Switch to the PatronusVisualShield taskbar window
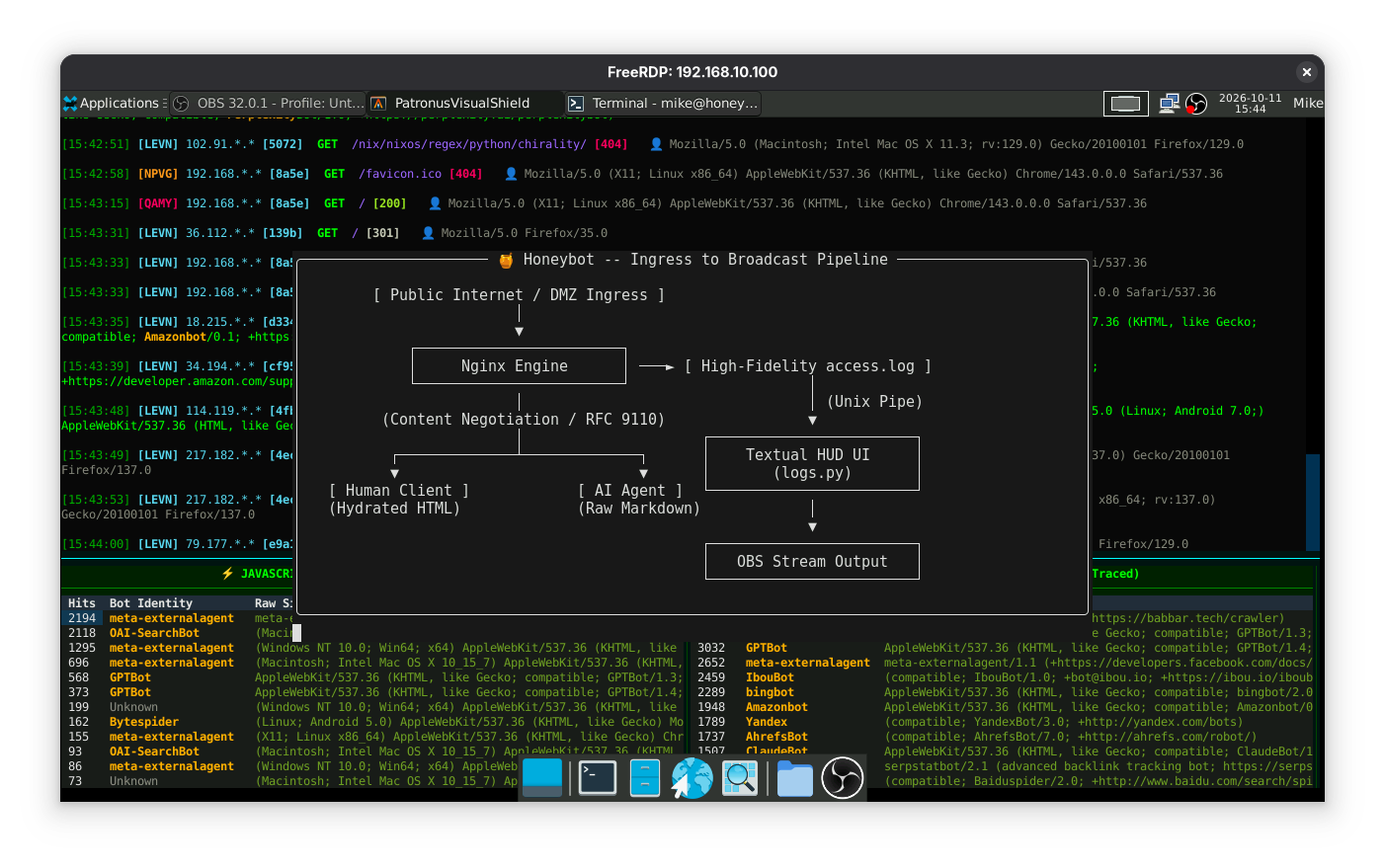Screen dimensions: 1385x868 coord(464,103)
